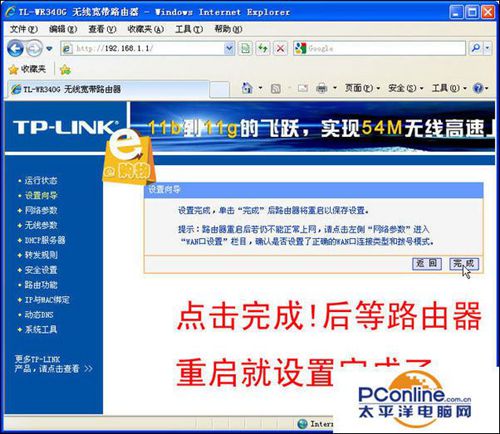Screen dimensions: 500x434
Task: Click the red Stop loading icon
Action: (281, 49)
